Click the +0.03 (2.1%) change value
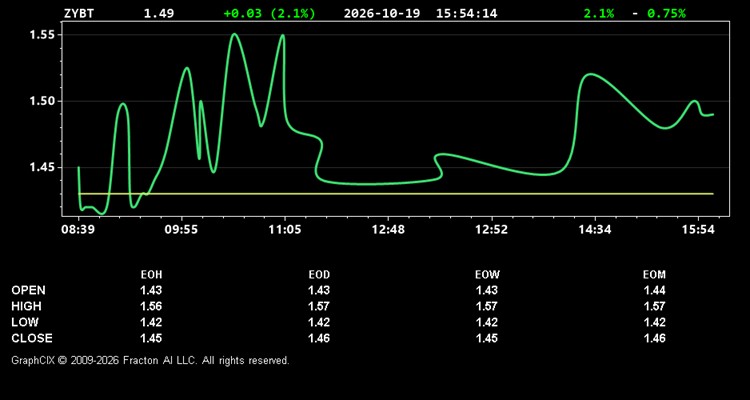Viewport: 750px width, 400px height. click(269, 13)
